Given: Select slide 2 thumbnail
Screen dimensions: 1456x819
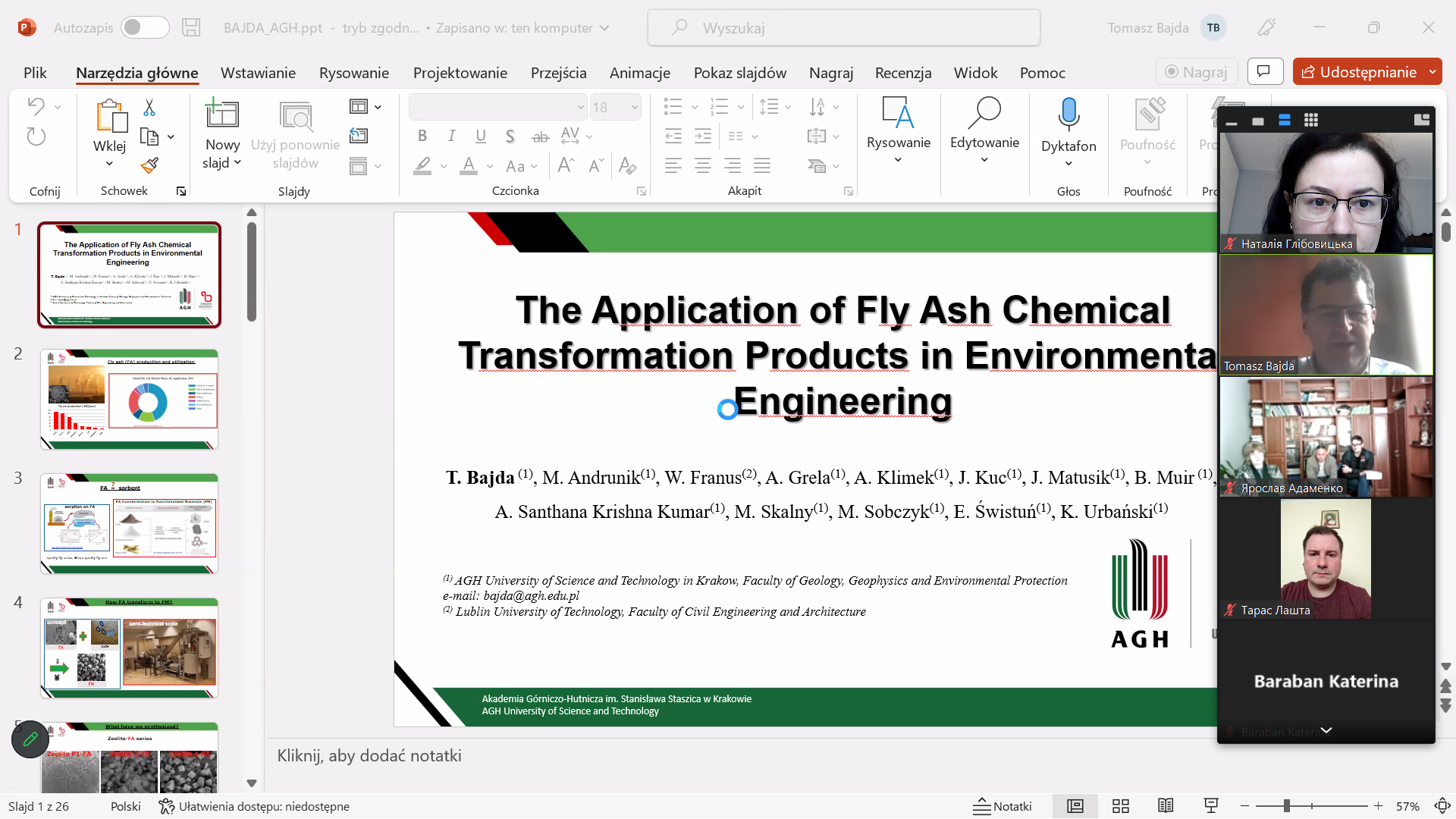Looking at the screenshot, I should coord(129,399).
